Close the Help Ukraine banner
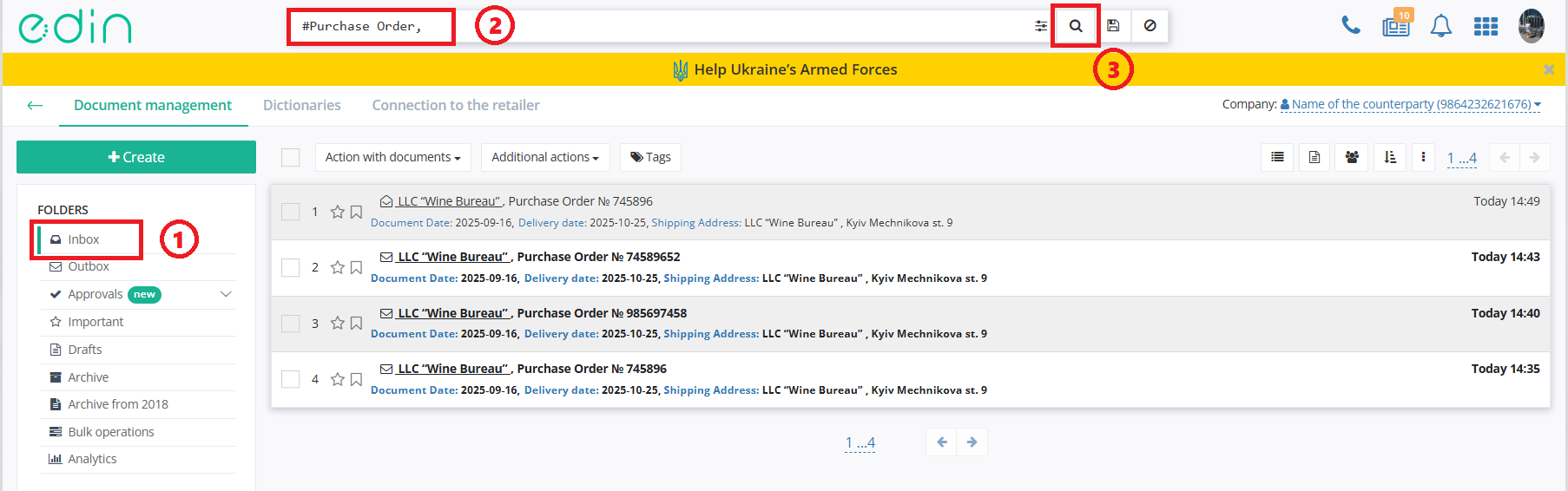 tap(1549, 69)
